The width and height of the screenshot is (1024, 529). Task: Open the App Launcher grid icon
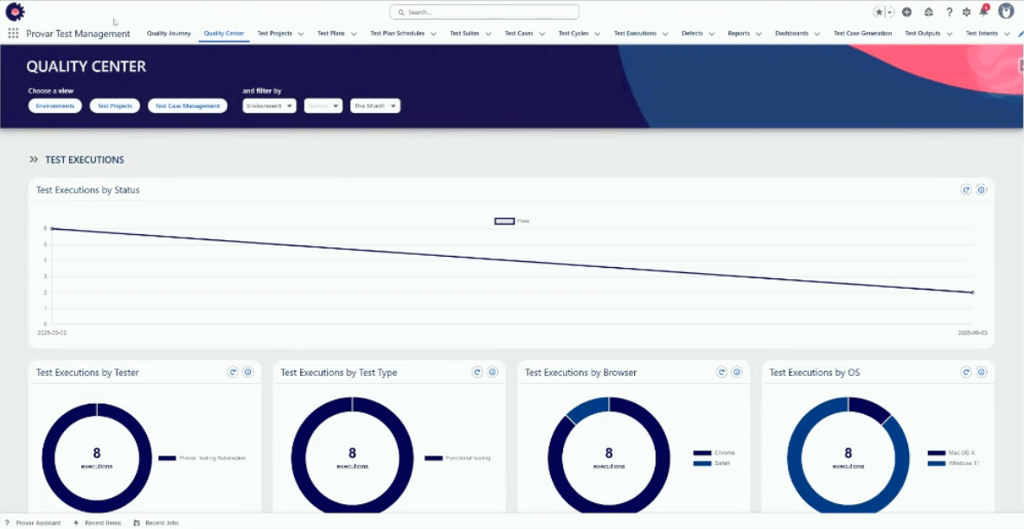pos(13,33)
